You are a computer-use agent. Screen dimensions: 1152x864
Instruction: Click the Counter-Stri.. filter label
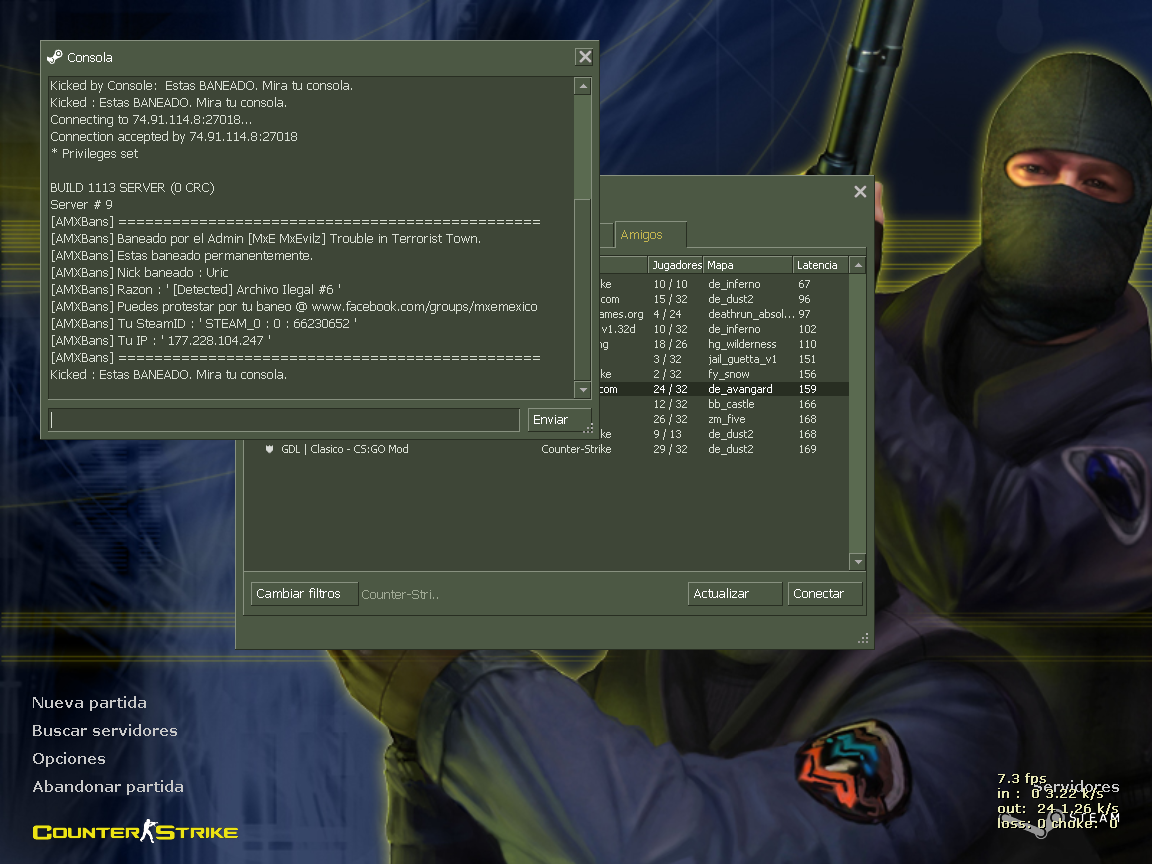click(400, 594)
